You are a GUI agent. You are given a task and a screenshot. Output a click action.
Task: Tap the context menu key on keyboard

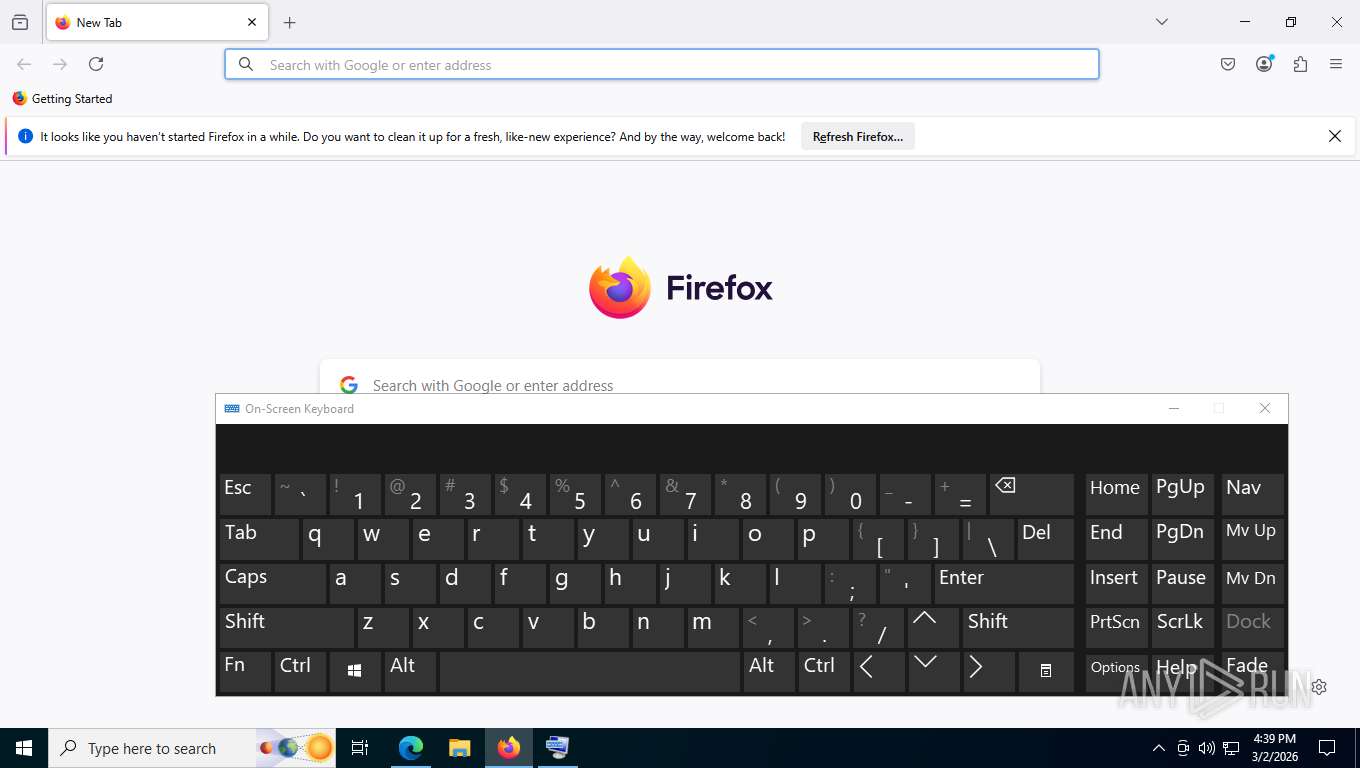click(x=1046, y=672)
